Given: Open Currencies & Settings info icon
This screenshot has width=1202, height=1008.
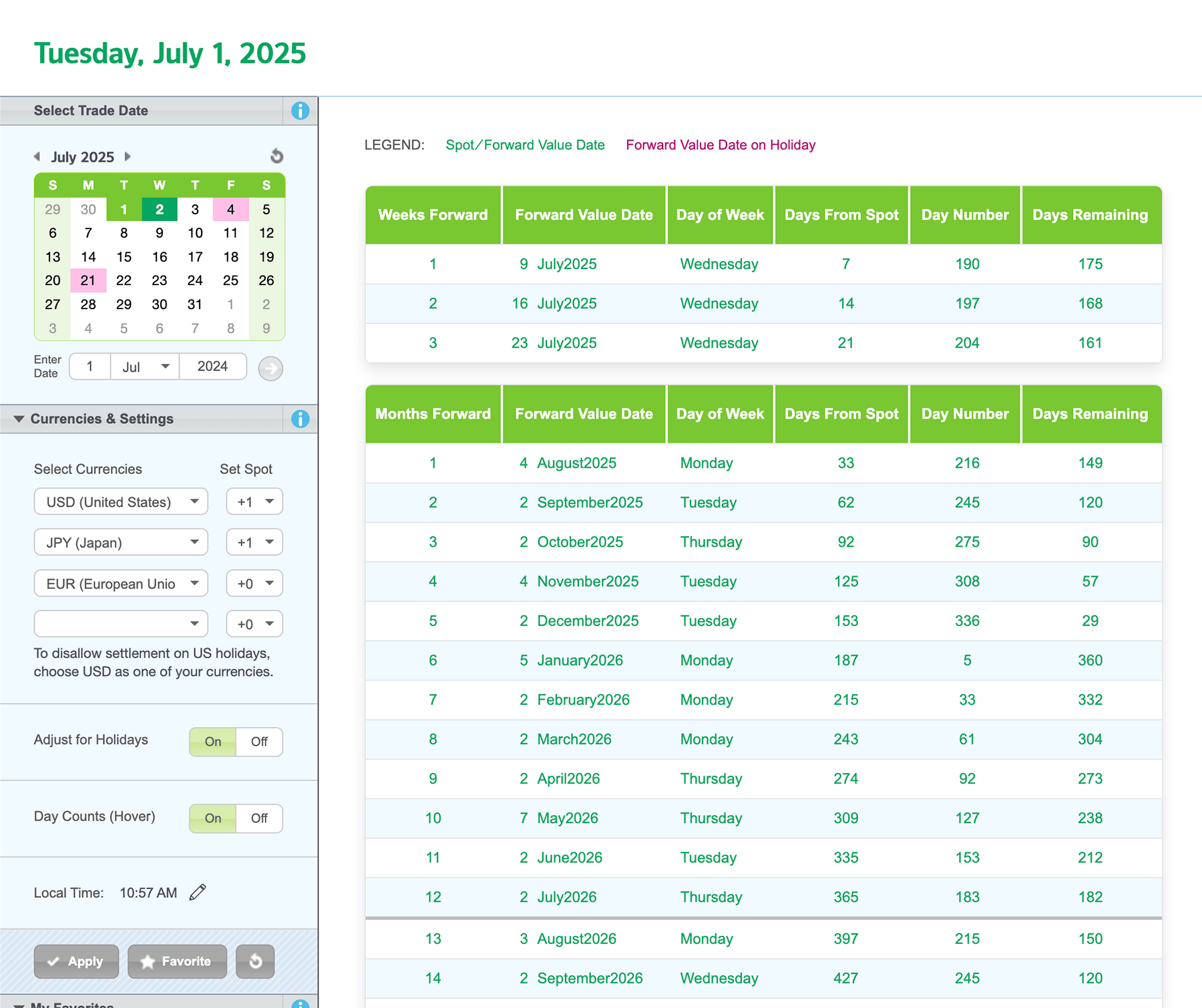Looking at the screenshot, I should tap(300, 419).
